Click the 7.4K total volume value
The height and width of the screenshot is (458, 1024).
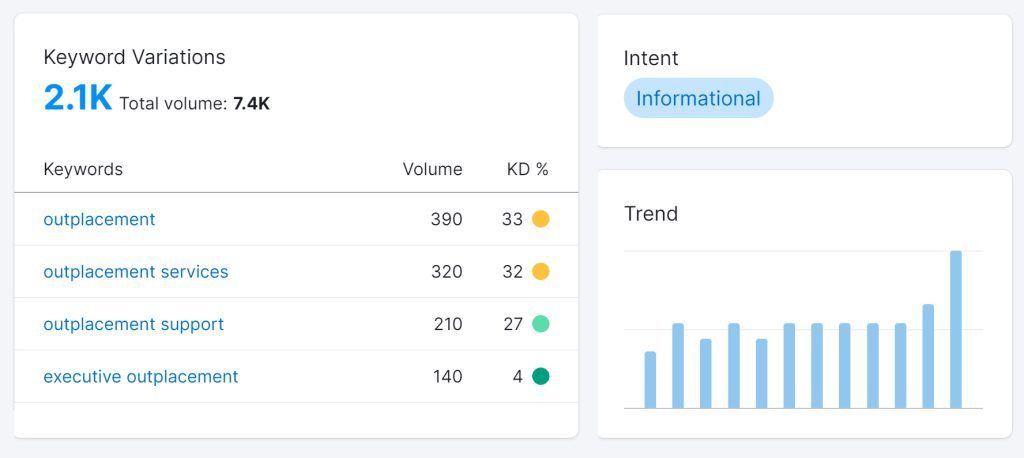click(x=251, y=103)
